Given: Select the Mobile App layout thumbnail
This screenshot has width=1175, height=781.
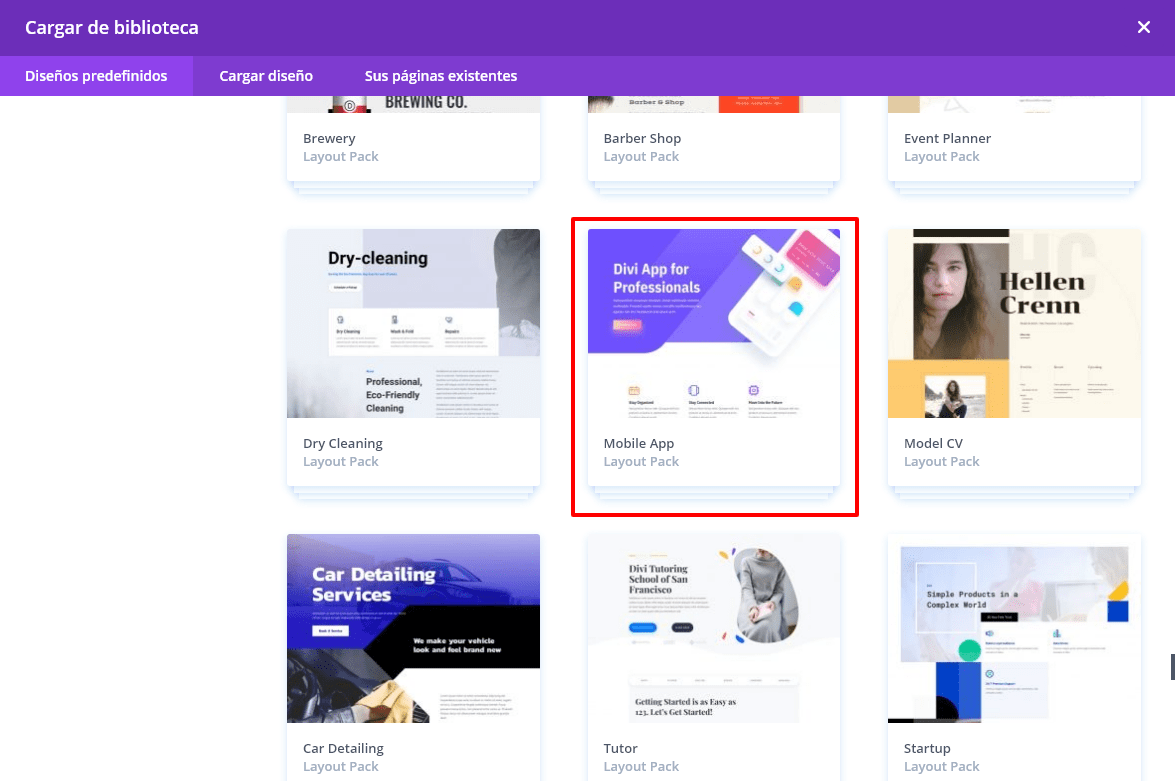Looking at the screenshot, I should click(x=713, y=324).
